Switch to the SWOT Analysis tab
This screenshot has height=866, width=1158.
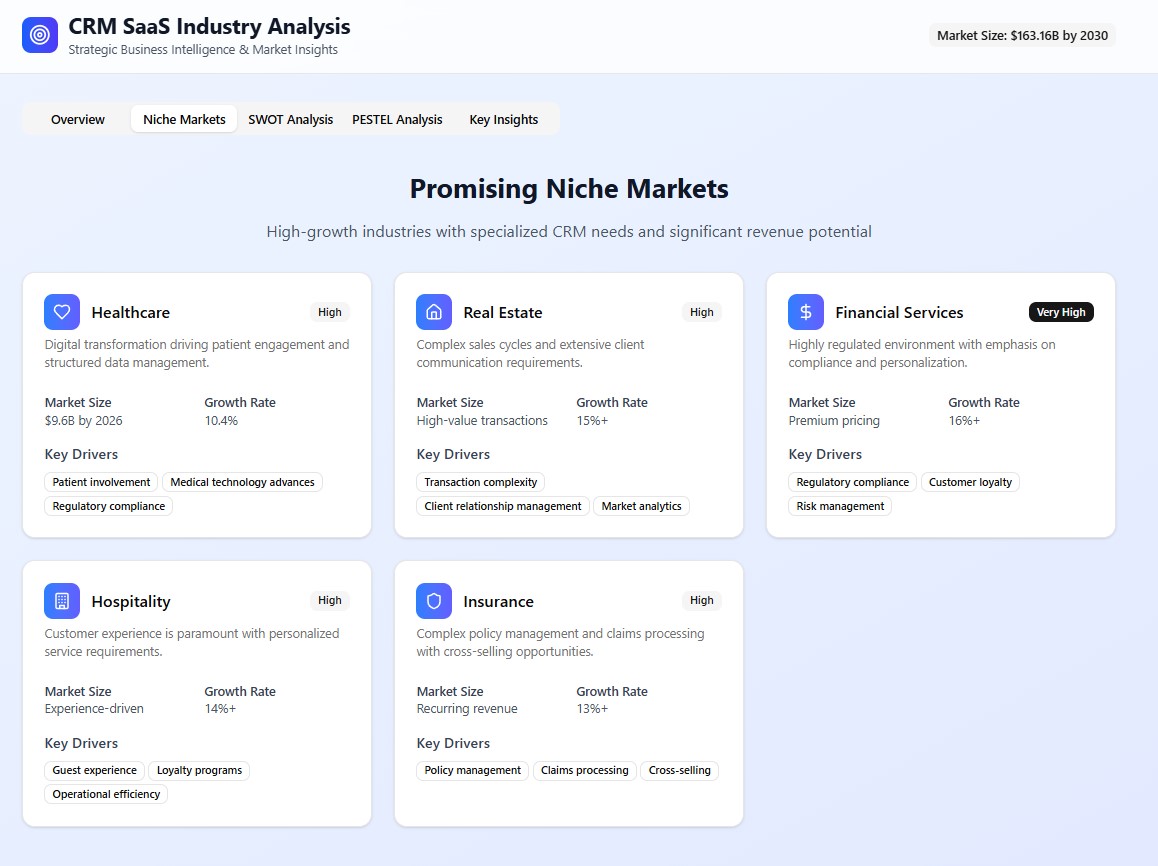(x=290, y=119)
